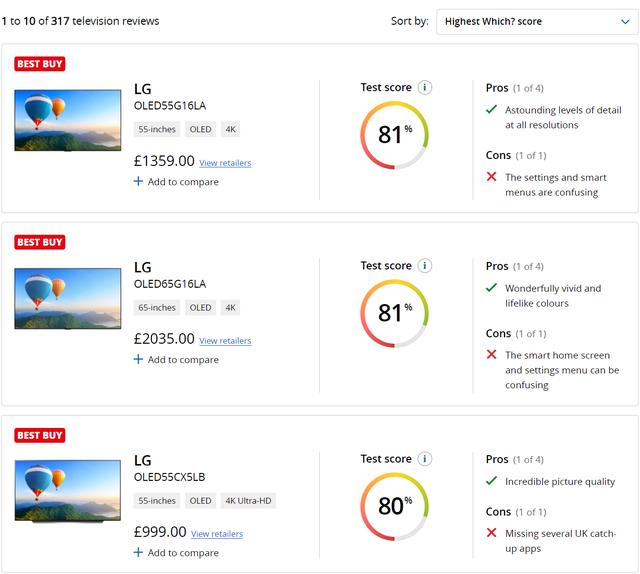The width and height of the screenshot is (640, 574).
Task: Select the 4K Ultra-HD tag on OLED55CX5LB
Action: pyautogui.click(x=248, y=501)
